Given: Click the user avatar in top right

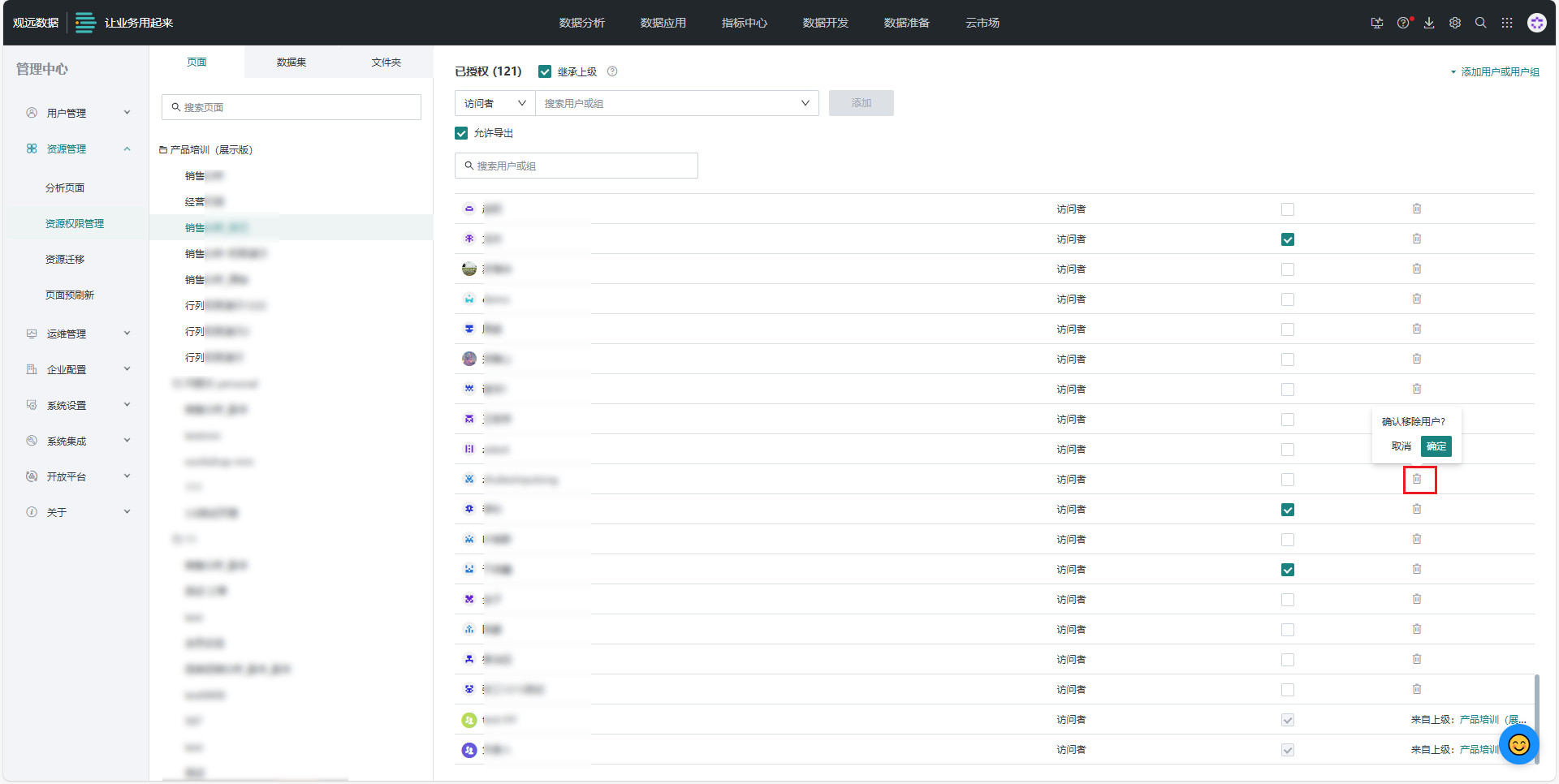Looking at the screenshot, I should coord(1536,23).
